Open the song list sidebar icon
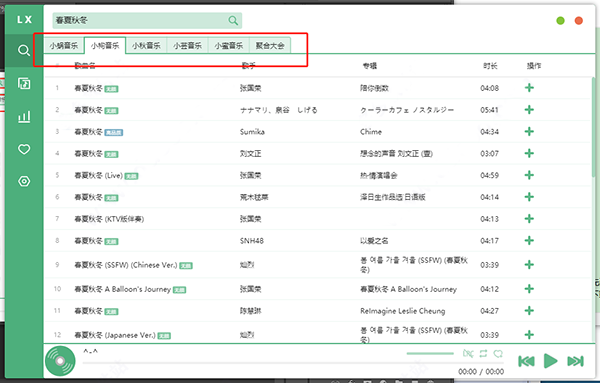Screen dimensions: 600x383 pos(24,83)
